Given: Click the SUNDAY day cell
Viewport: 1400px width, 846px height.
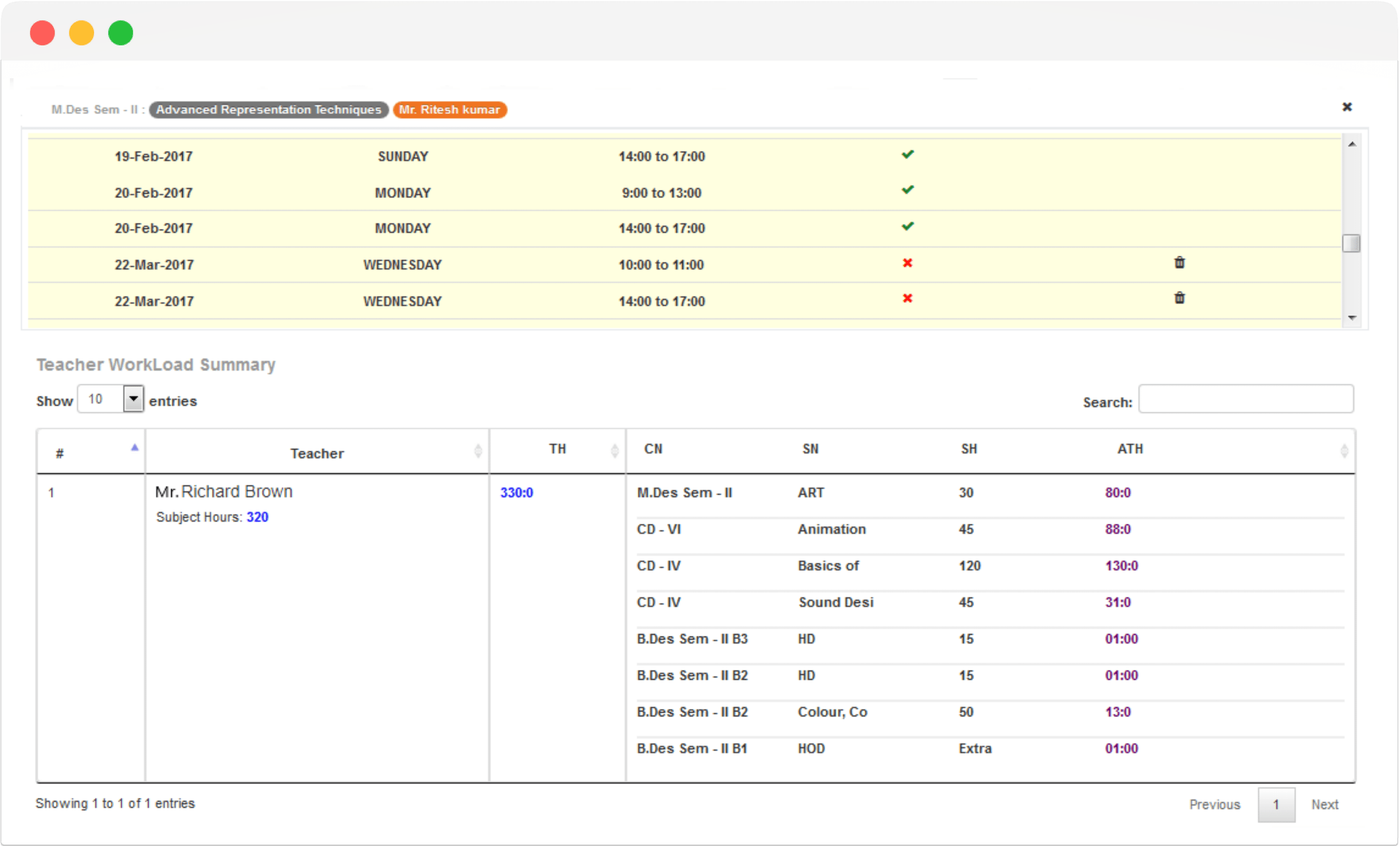Looking at the screenshot, I should (403, 157).
